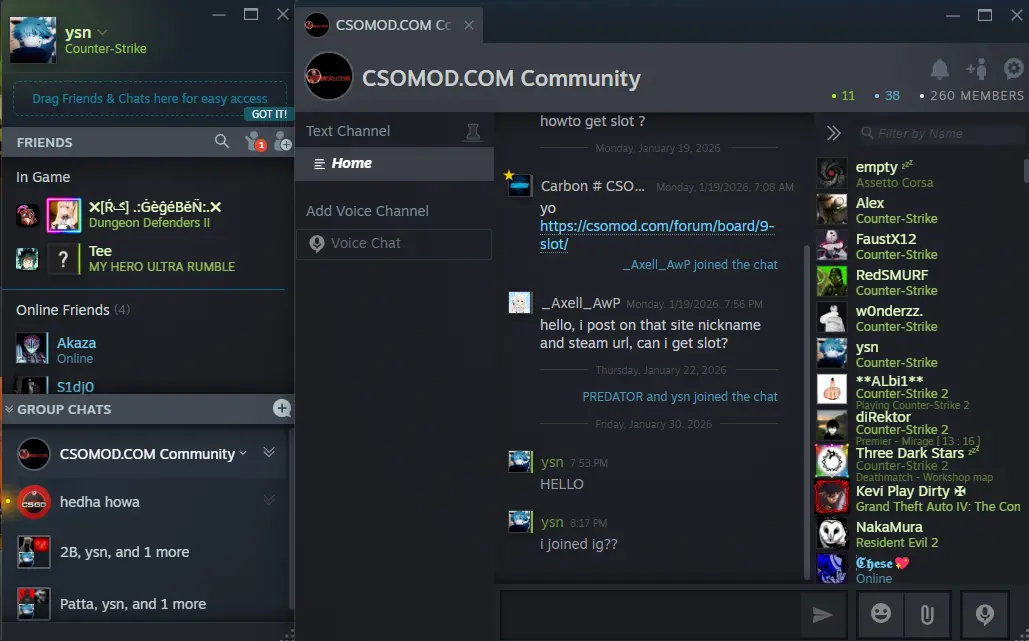
Task: Open ysn status dropdown arrow
Action: [x=102, y=32]
